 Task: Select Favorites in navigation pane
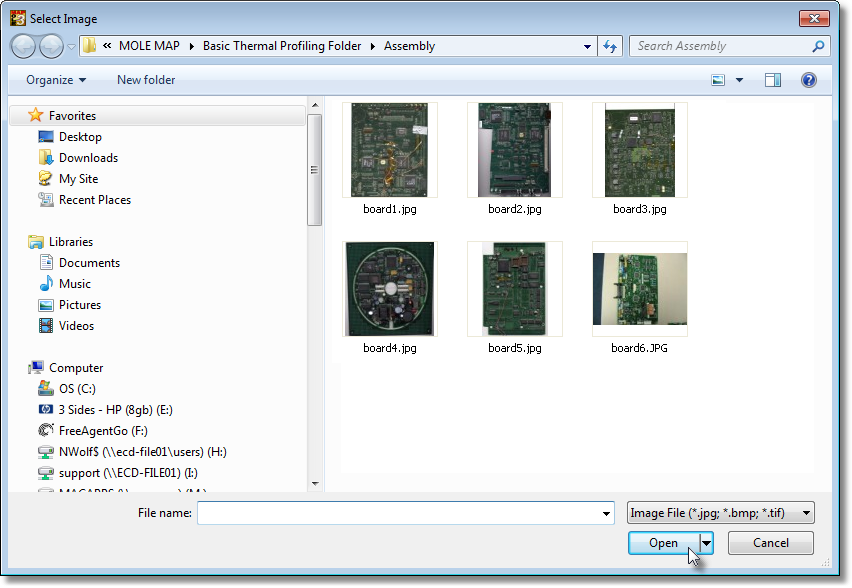[158, 116]
